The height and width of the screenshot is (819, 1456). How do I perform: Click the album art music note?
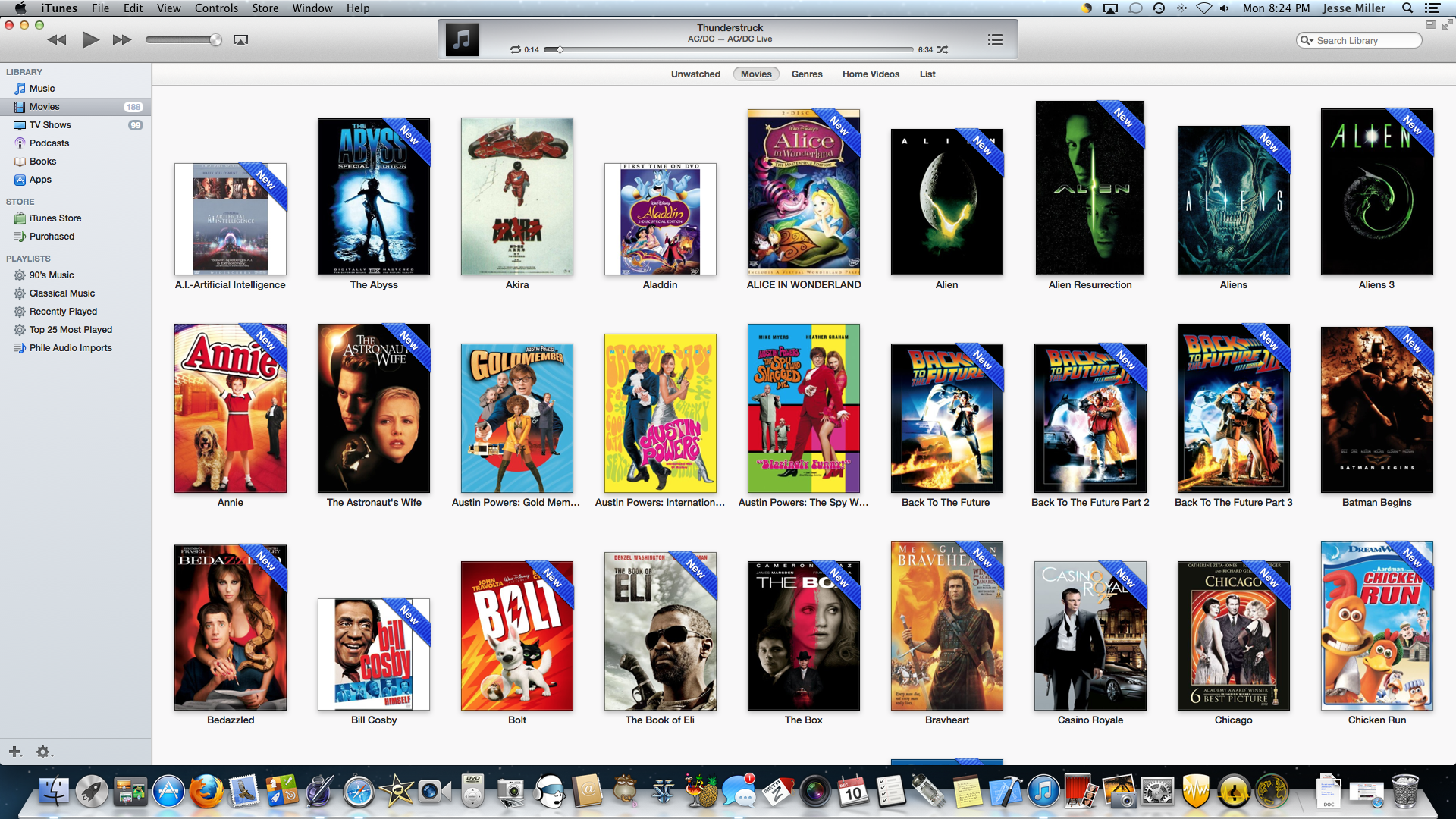463,39
